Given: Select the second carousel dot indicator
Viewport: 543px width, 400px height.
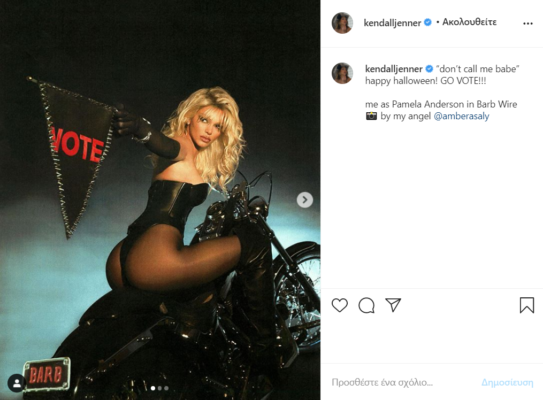Looking at the screenshot, I should tap(160, 388).
